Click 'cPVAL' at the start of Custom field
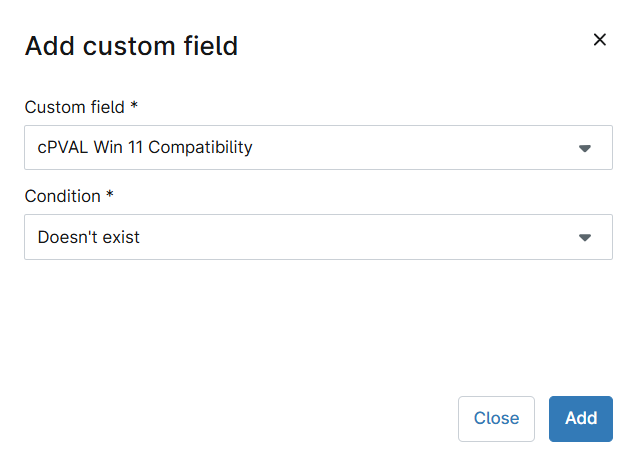Viewport: 634px width, 455px height. pyautogui.click(x=63, y=147)
